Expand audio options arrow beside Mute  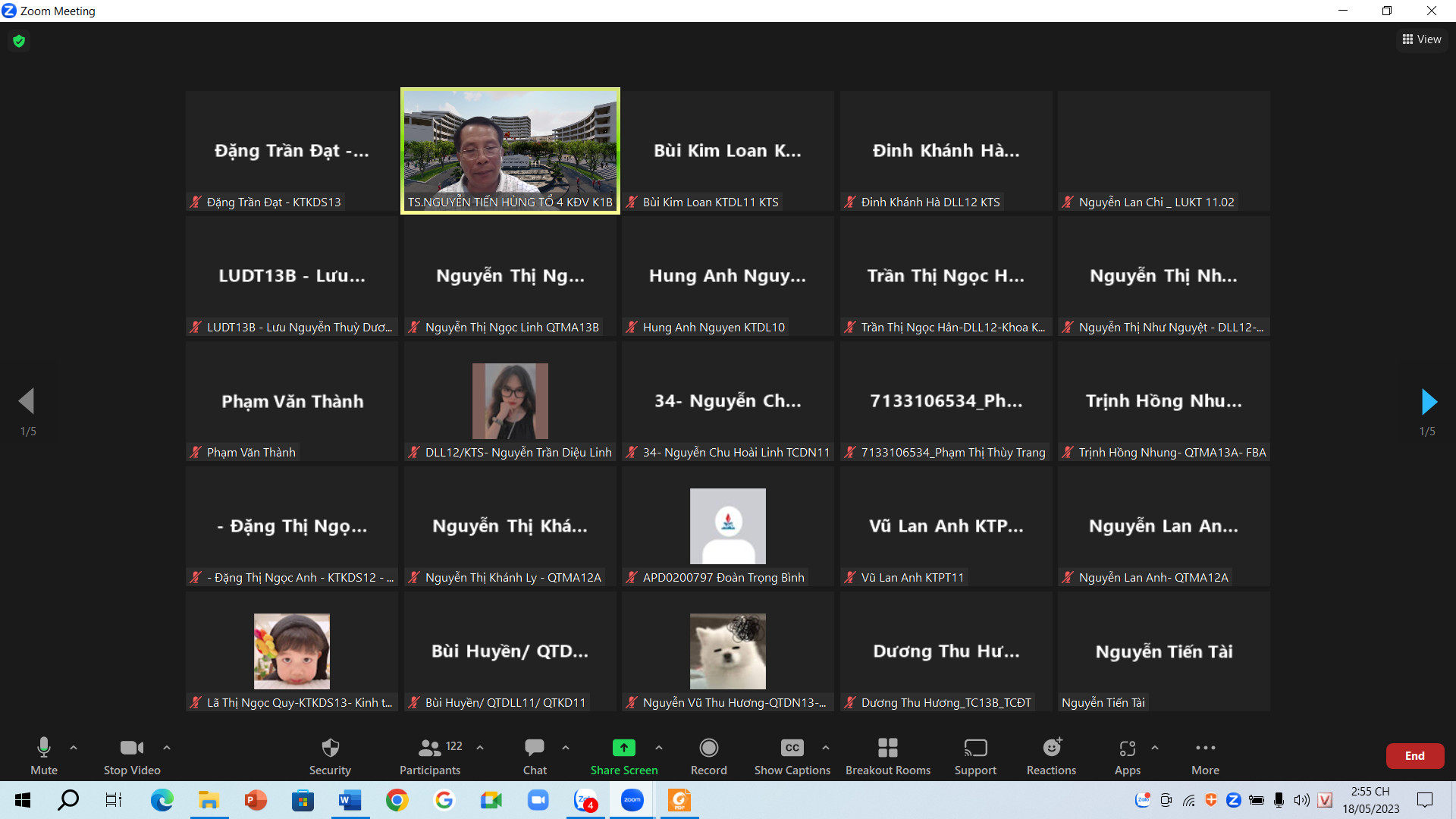point(74,748)
